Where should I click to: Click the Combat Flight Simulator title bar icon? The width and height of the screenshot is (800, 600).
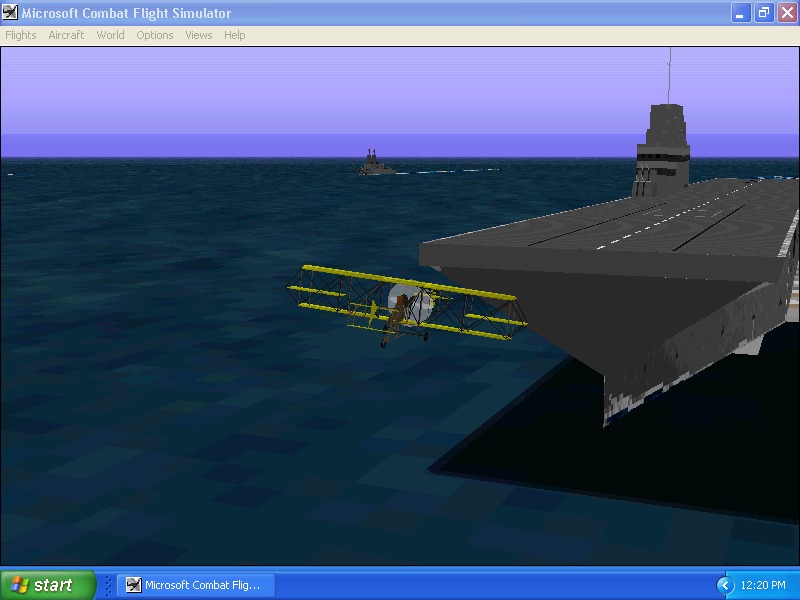[10, 12]
